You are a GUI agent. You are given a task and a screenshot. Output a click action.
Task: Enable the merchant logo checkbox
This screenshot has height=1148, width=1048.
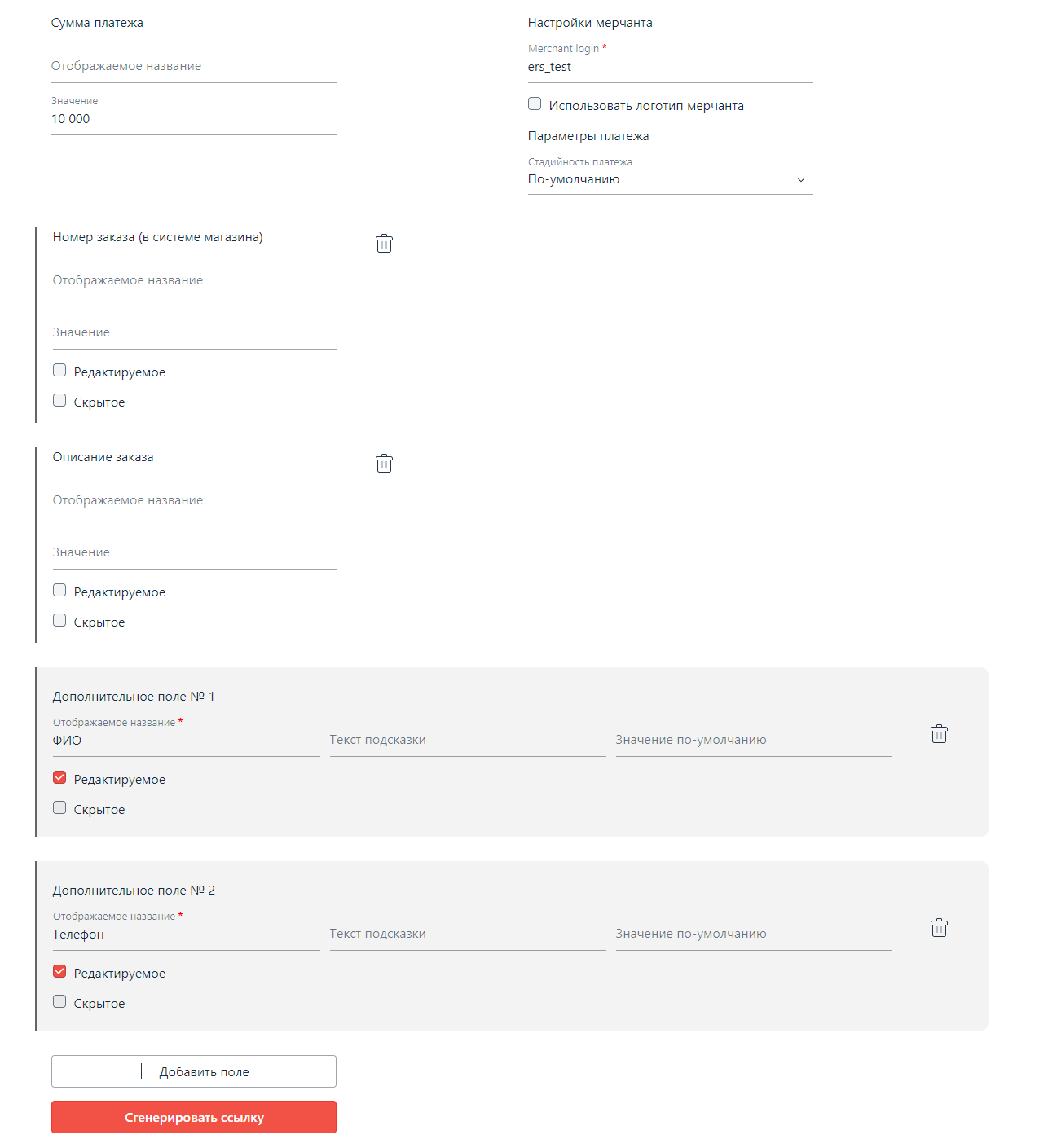pyautogui.click(x=535, y=104)
